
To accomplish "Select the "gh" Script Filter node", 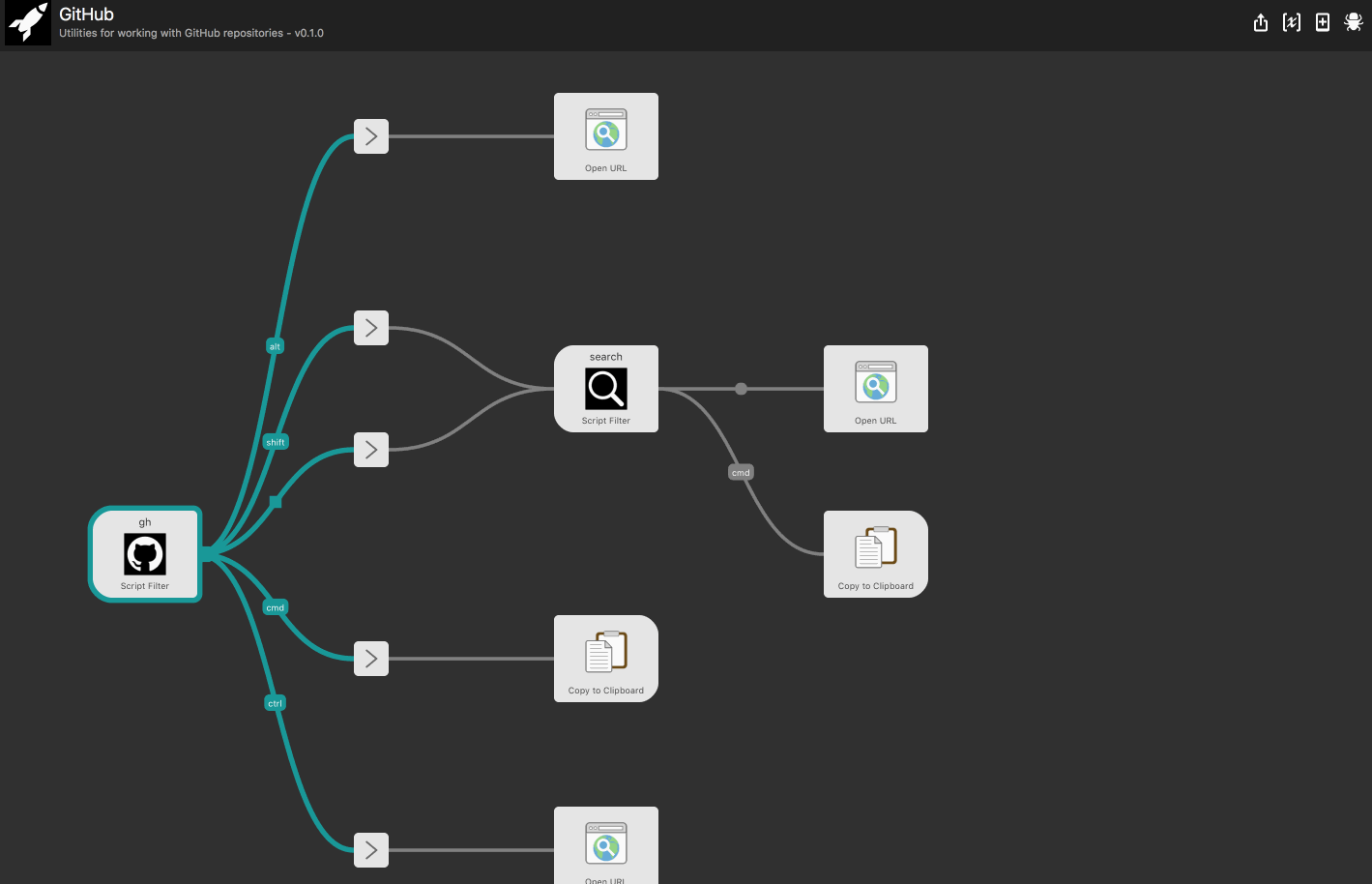I will coord(145,553).
